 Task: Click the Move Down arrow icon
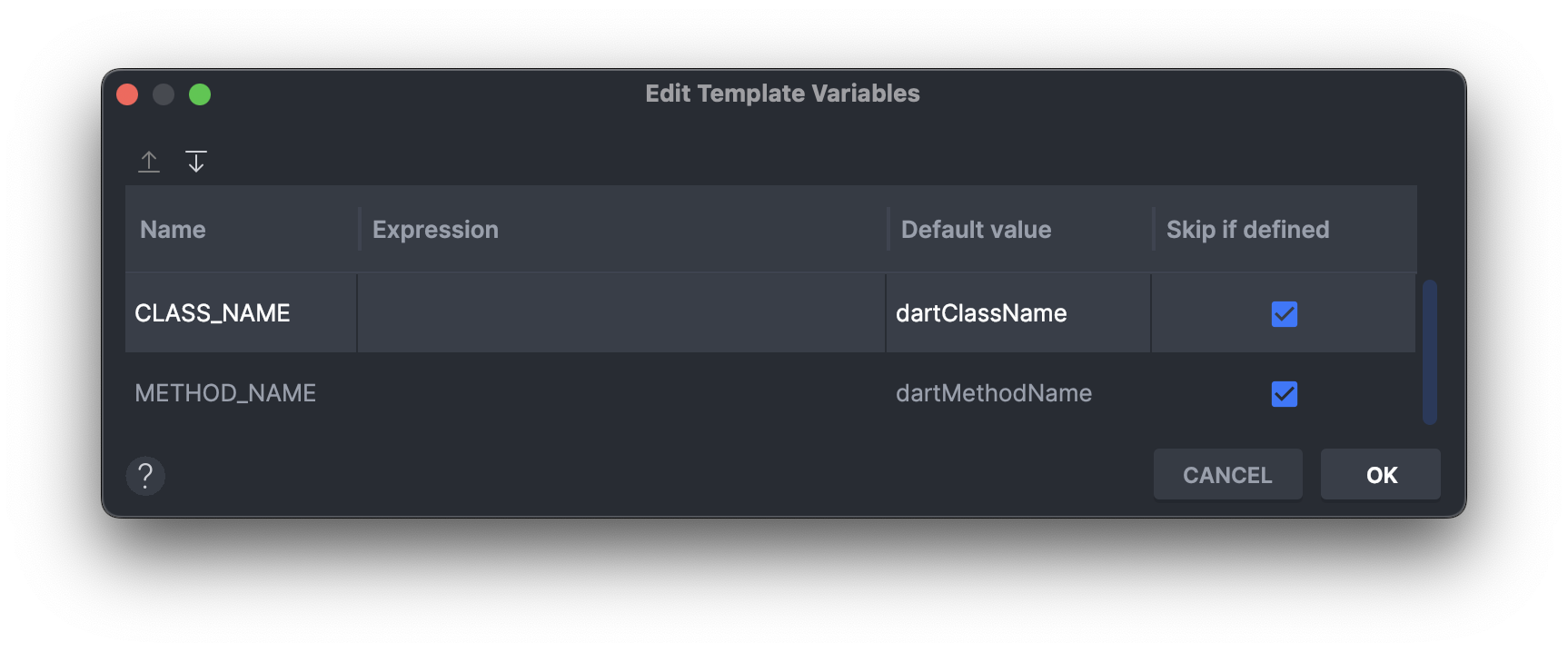(x=196, y=162)
